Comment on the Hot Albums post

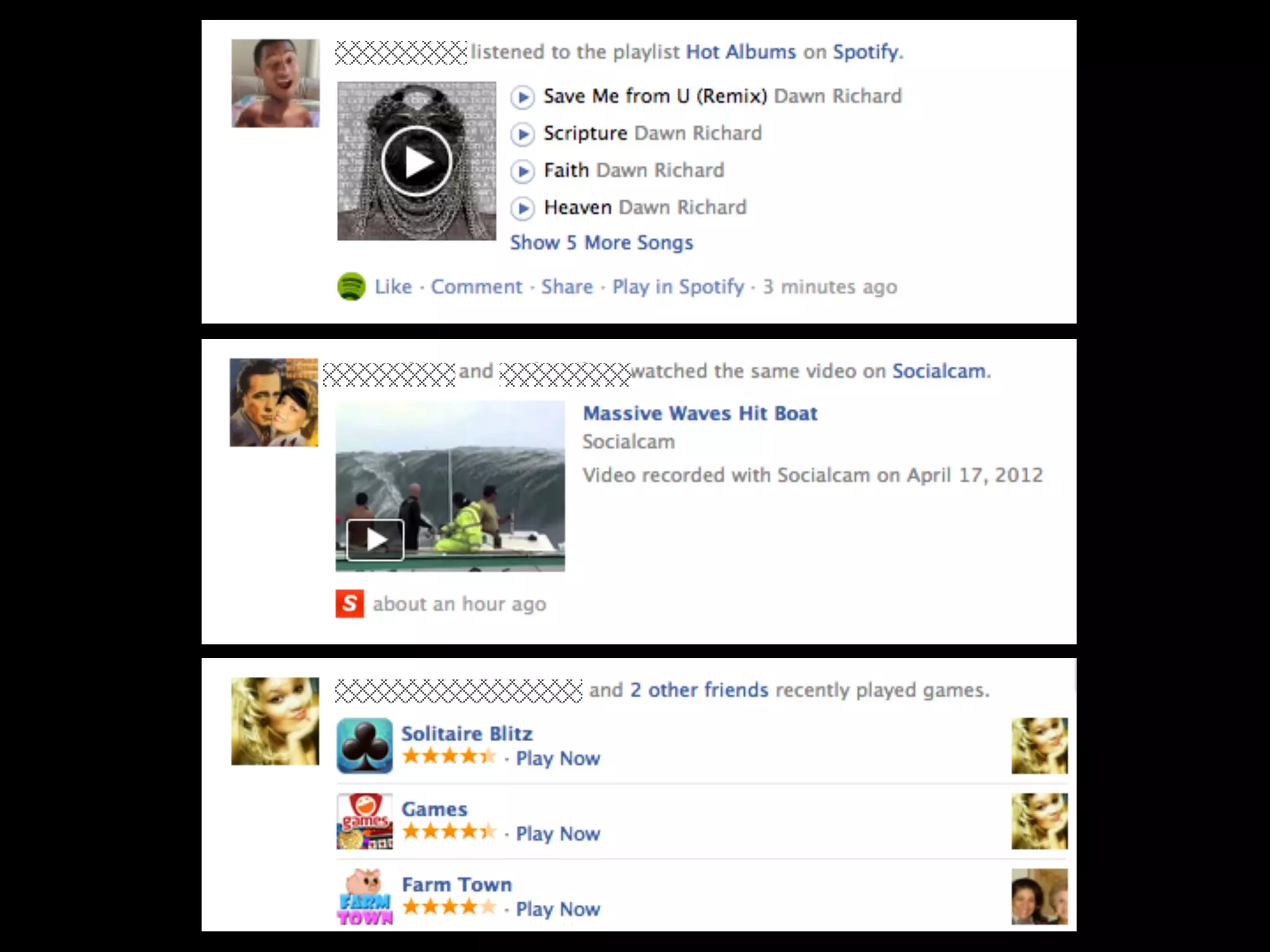point(476,287)
